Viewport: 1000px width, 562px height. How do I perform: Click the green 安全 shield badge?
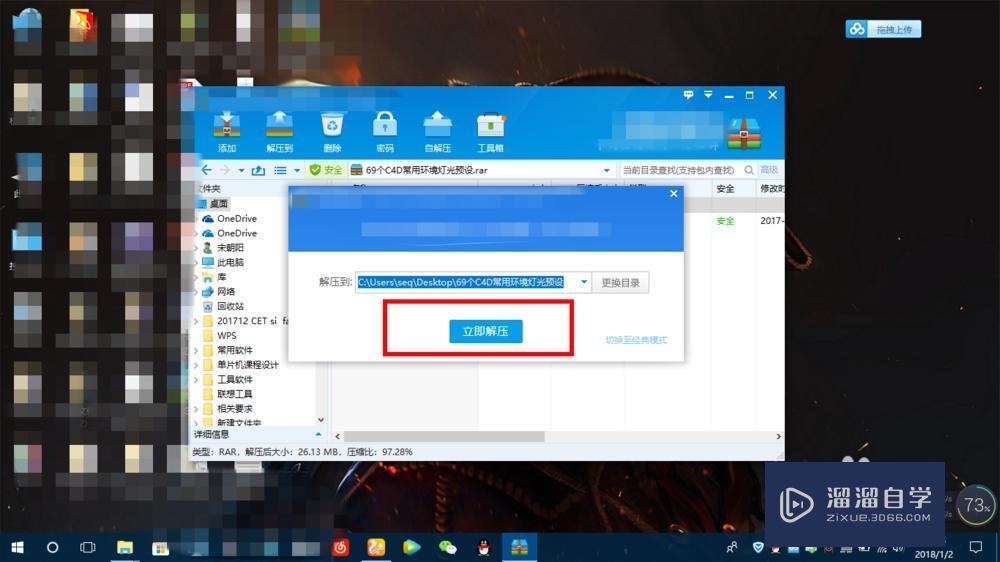click(325, 170)
